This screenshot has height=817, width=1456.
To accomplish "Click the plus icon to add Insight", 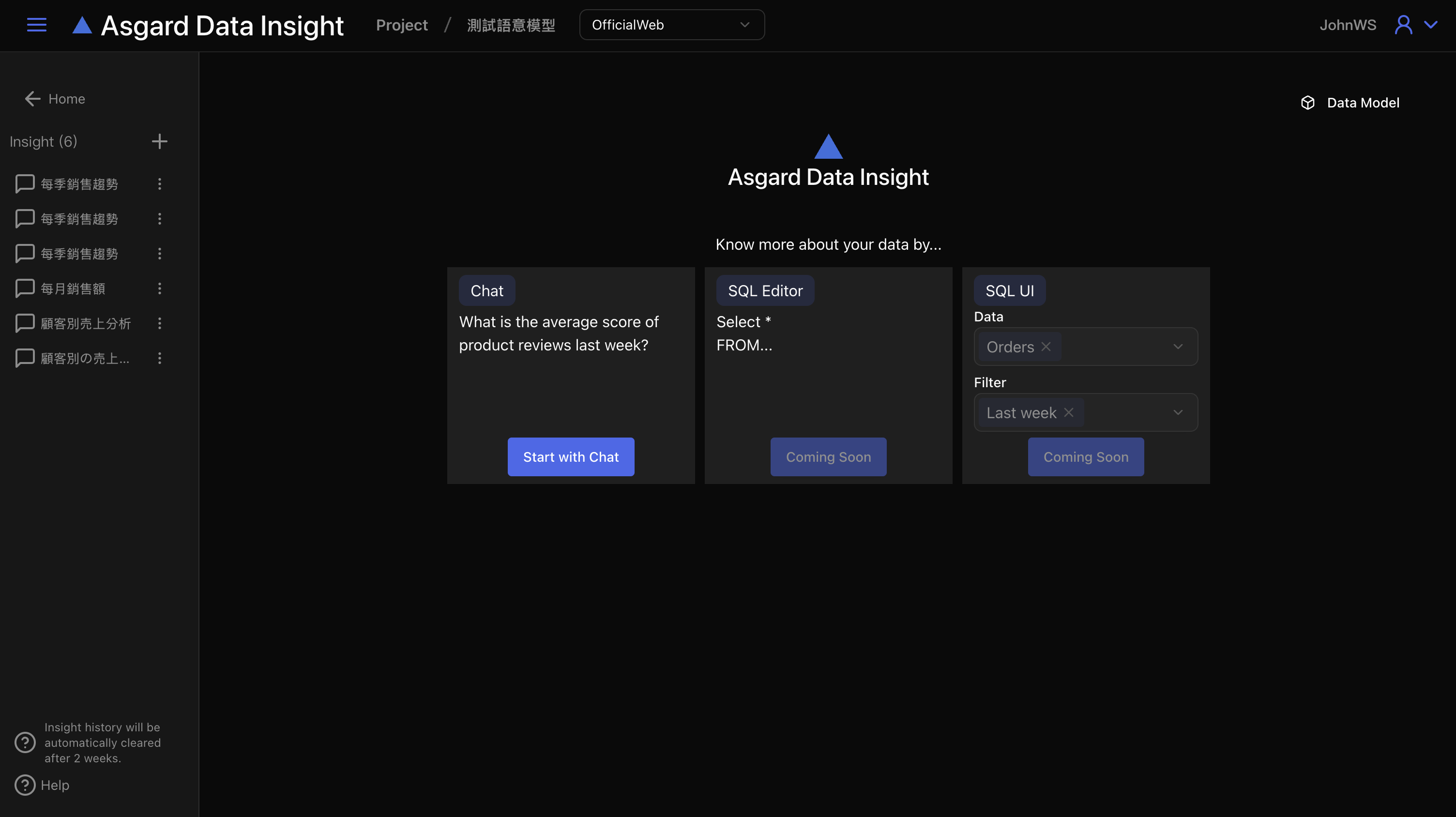I will [x=159, y=141].
